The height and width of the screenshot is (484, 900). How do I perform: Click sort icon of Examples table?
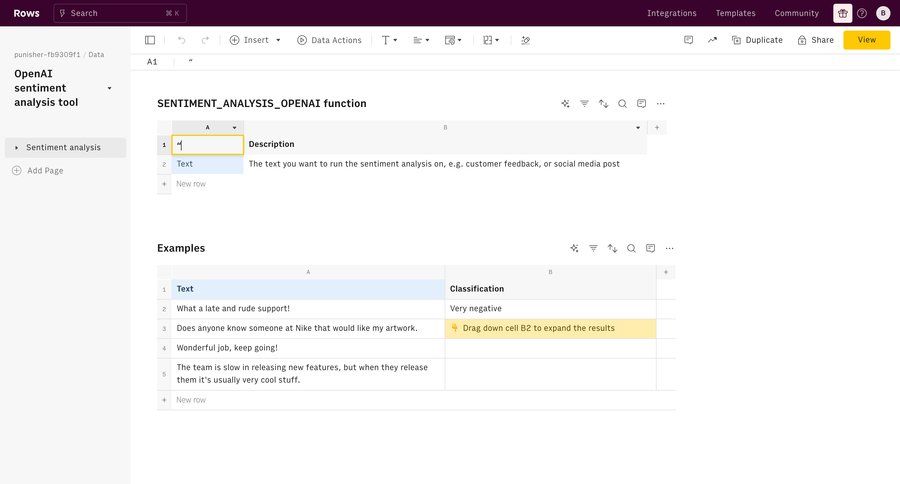coord(612,248)
